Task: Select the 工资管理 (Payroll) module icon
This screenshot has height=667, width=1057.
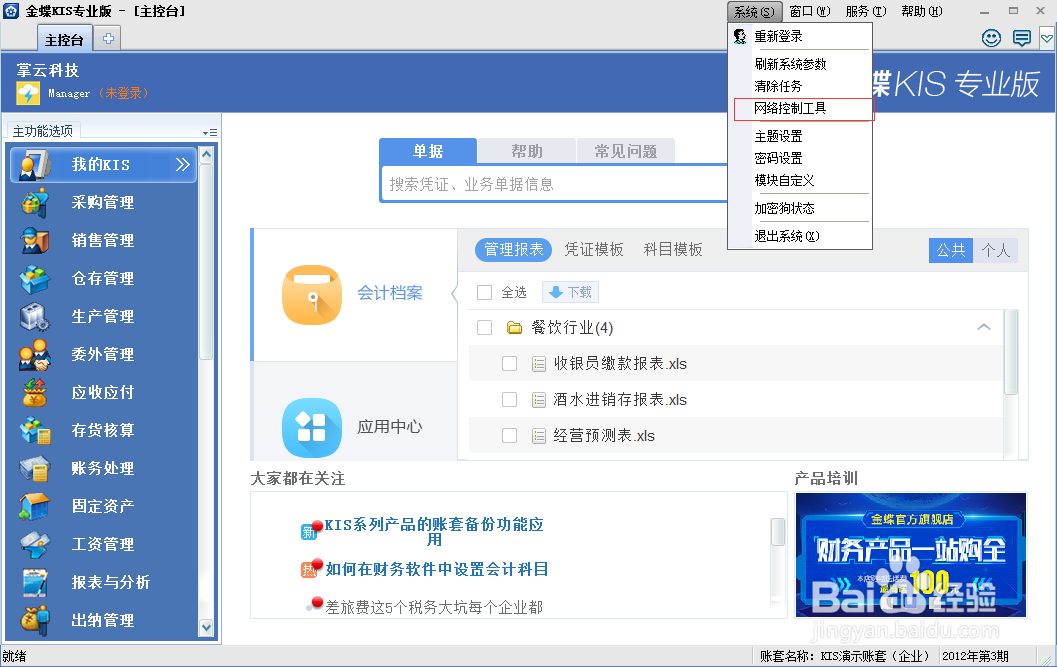Action: (35, 544)
